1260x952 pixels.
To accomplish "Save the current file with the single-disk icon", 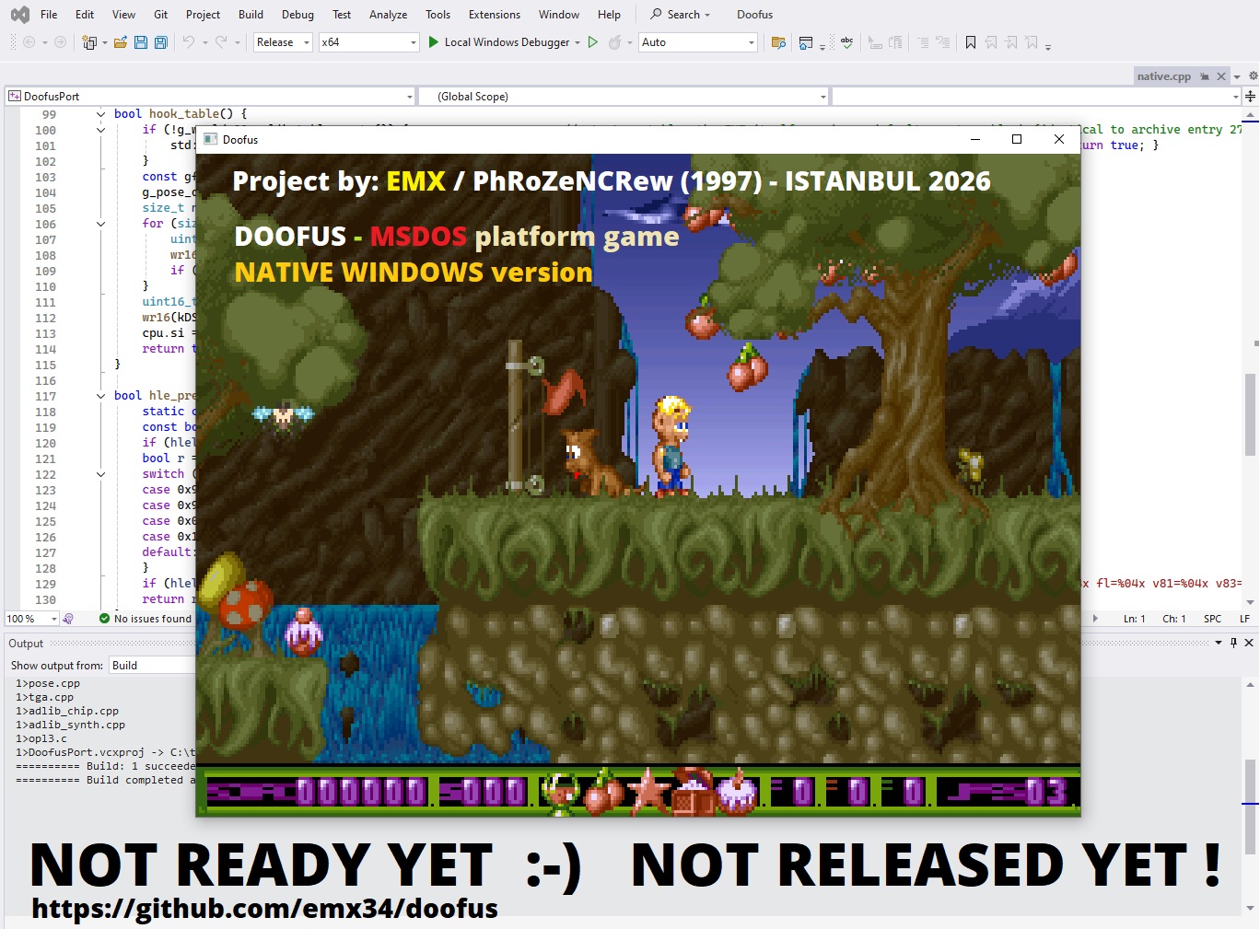I will (141, 42).
